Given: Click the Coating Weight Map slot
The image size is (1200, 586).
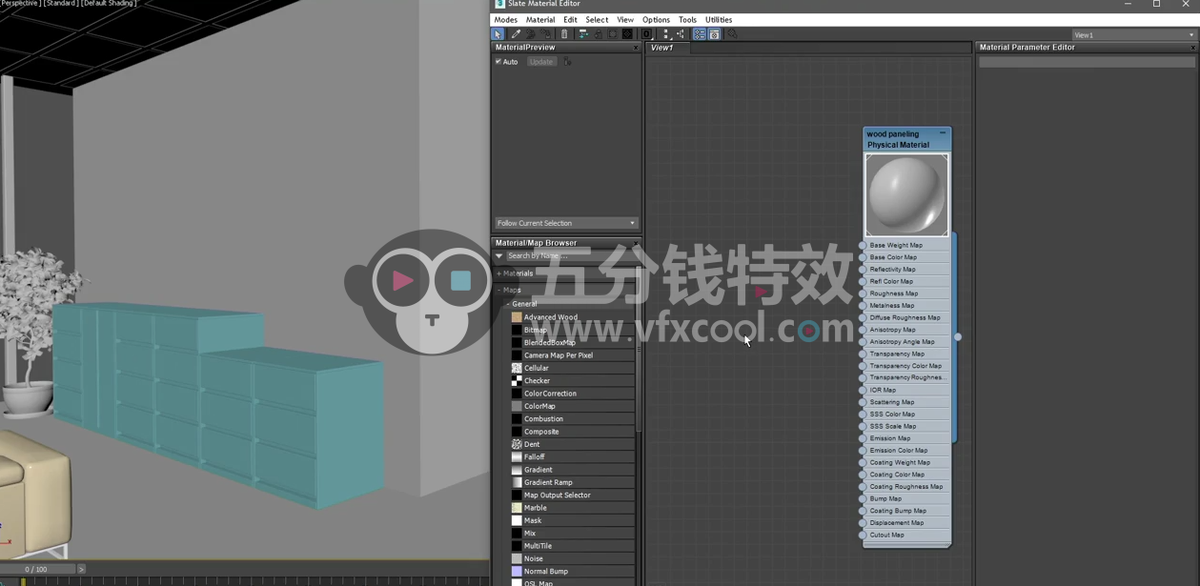Looking at the screenshot, I should point(906,462).
